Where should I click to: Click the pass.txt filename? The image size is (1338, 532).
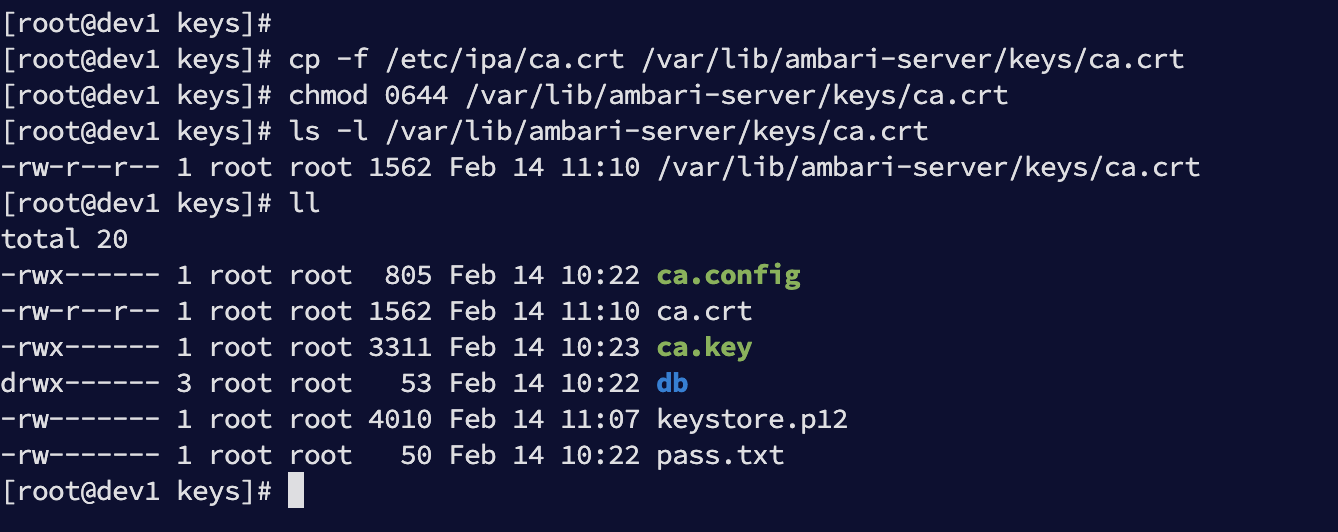pyautogui.click(x=720, y=455)
